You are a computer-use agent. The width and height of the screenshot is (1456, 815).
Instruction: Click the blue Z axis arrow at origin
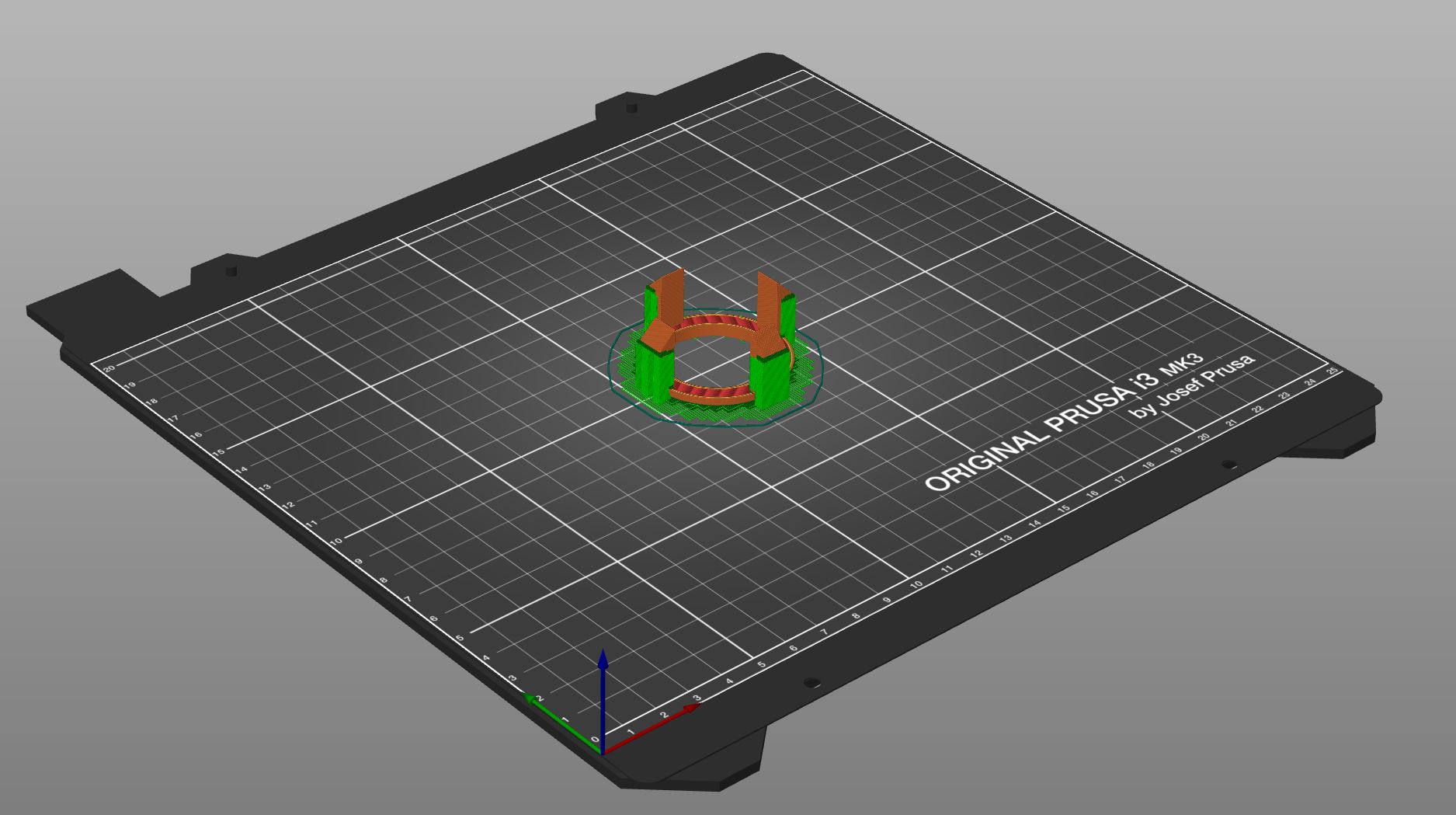(603, 702)
